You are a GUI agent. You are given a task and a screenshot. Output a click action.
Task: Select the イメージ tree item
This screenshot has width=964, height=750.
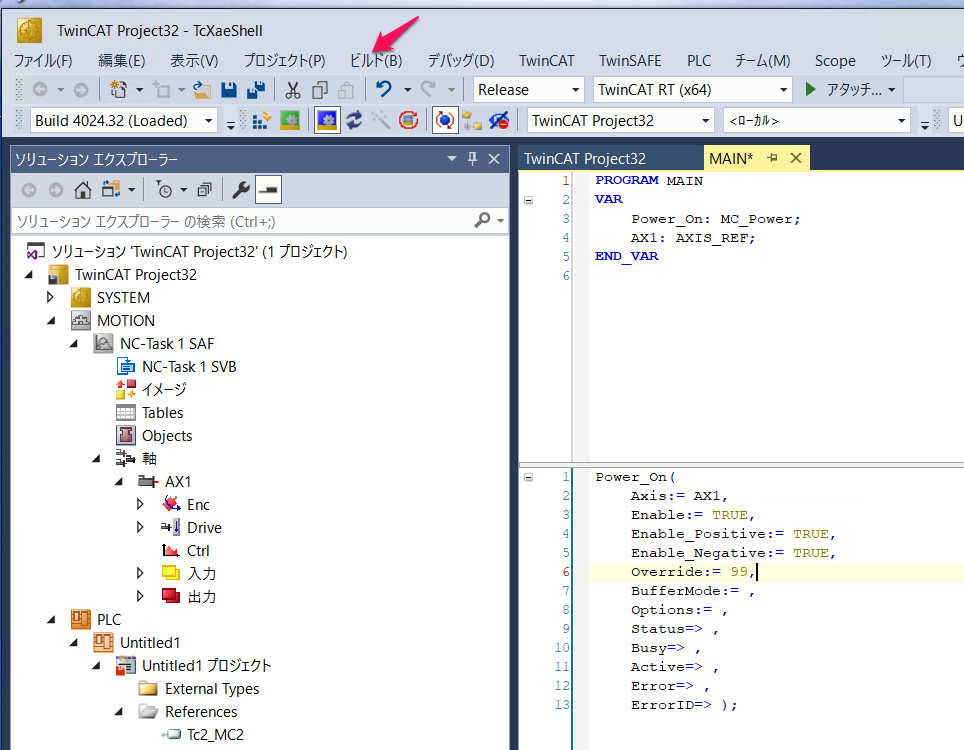point(164,390)
